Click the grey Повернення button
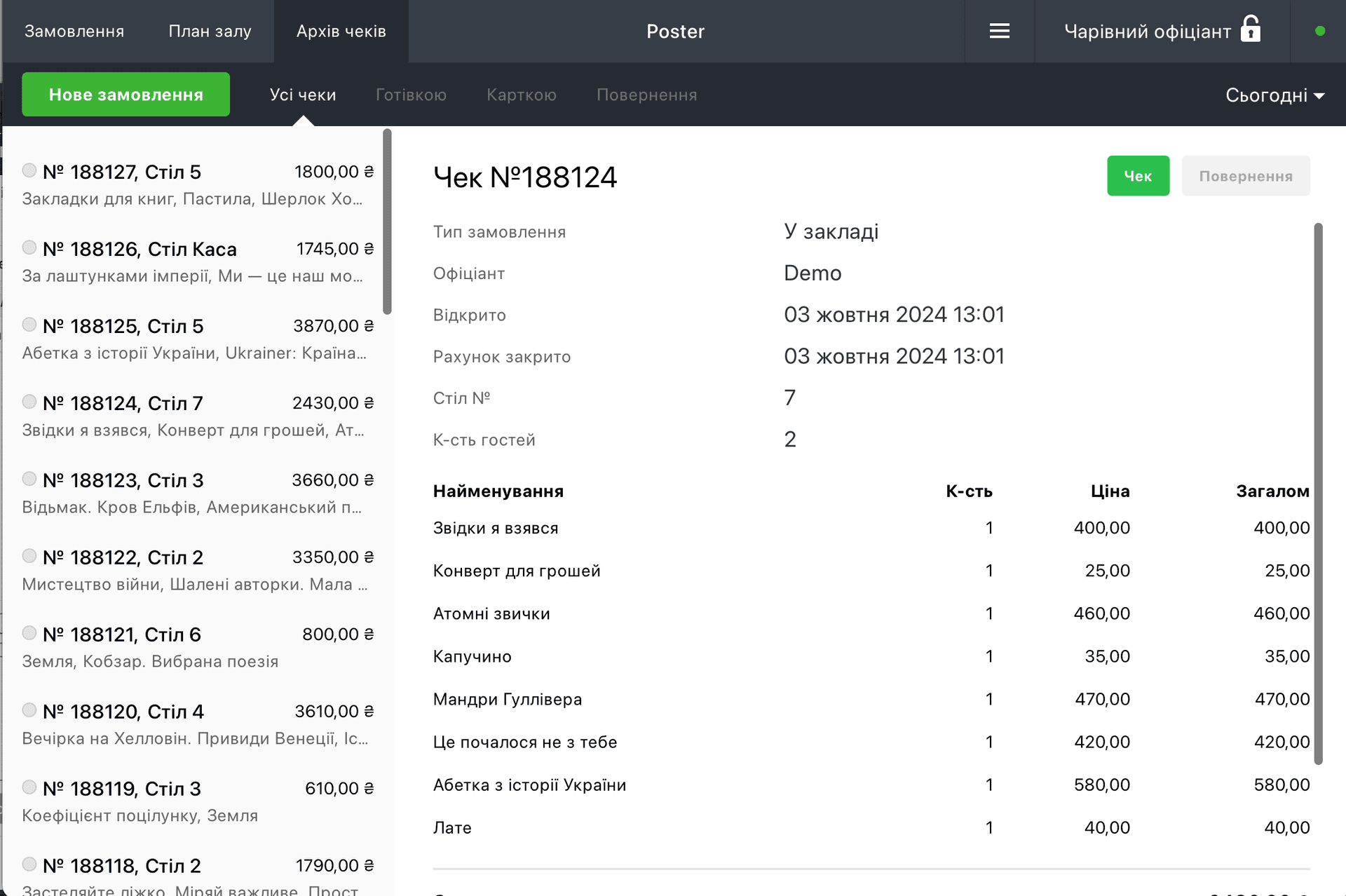 1246,176
